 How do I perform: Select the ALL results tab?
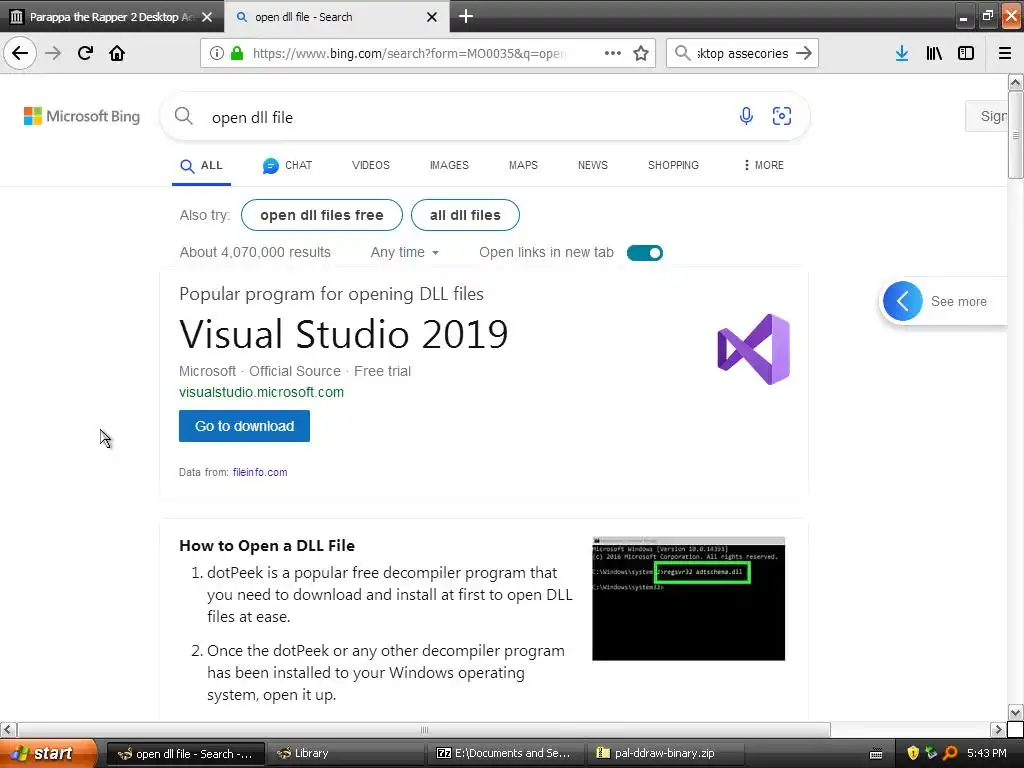[201, 166]
